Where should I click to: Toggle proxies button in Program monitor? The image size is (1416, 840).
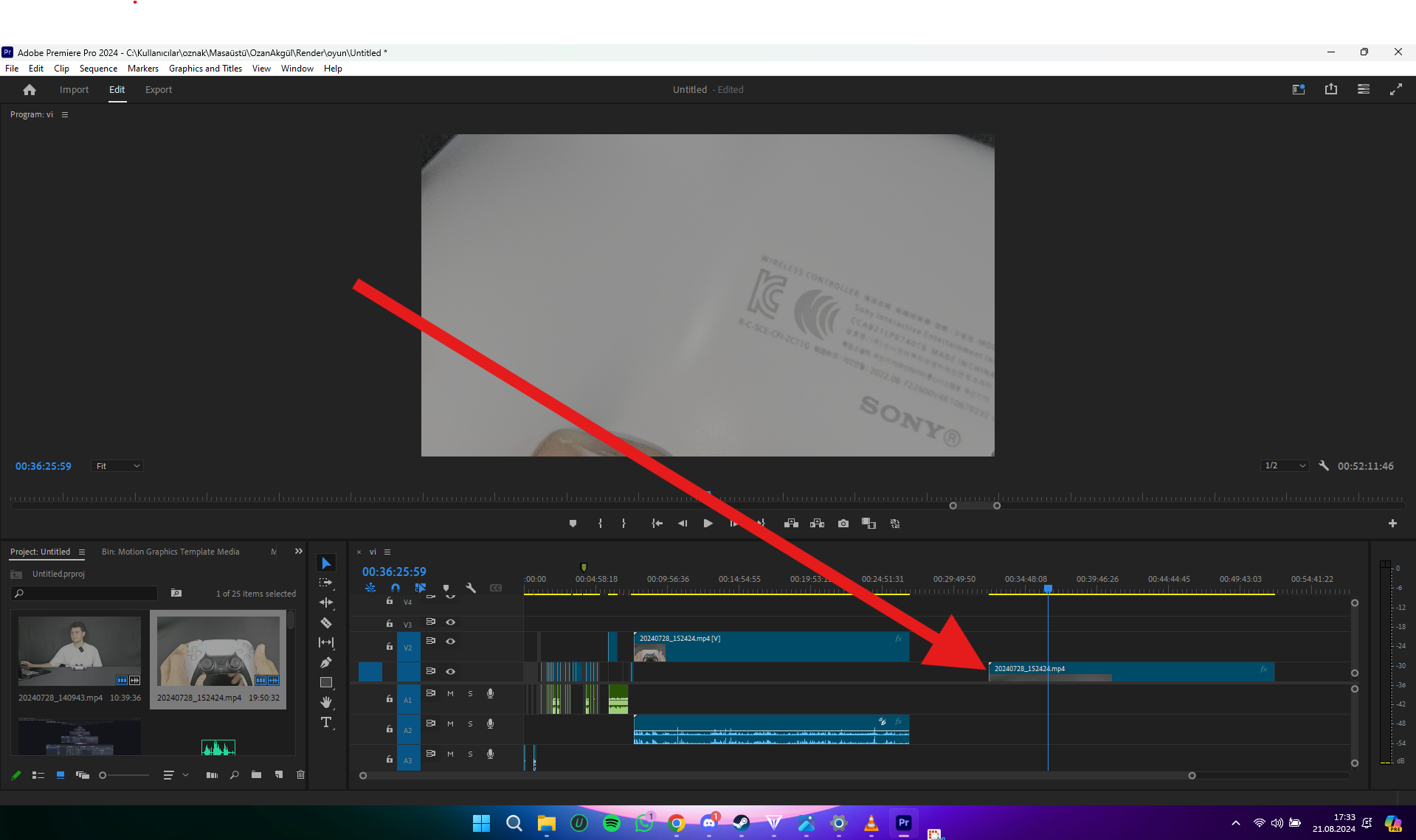coord(895,524)
